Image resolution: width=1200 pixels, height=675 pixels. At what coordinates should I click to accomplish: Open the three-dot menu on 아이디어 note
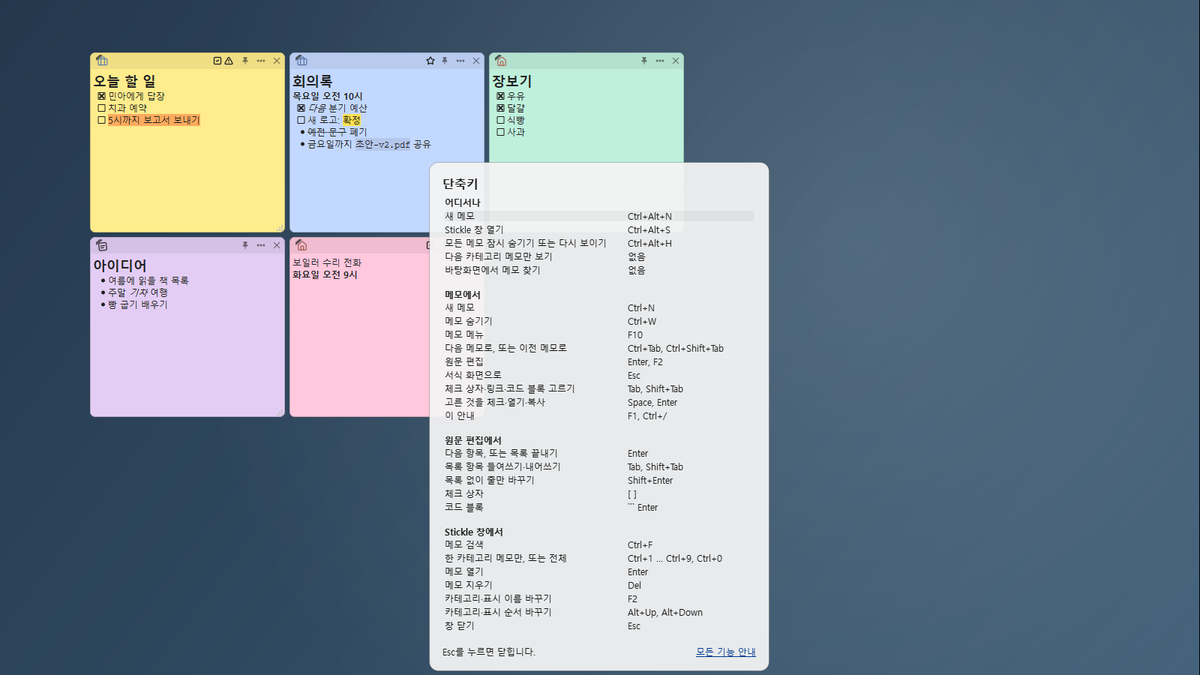click(x=261, y=245)
